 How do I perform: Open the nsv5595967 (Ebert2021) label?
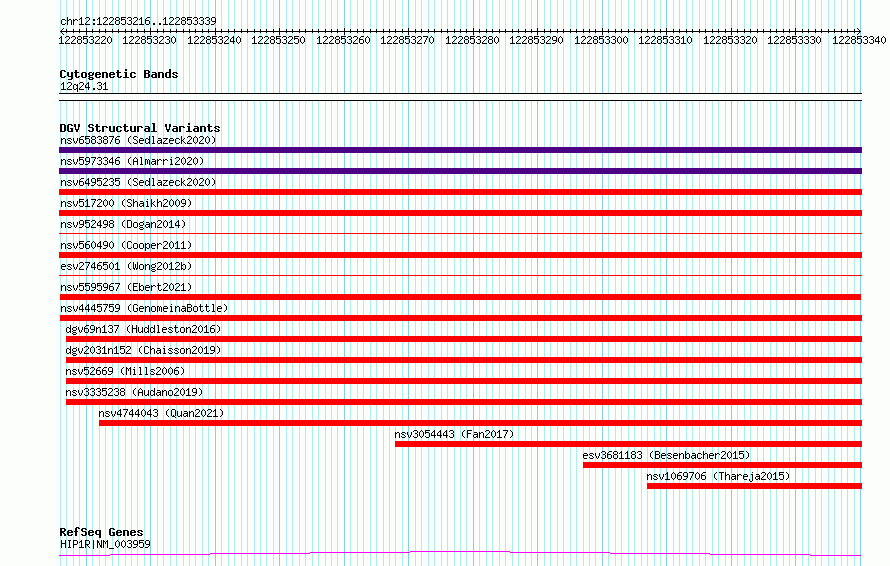126,287
